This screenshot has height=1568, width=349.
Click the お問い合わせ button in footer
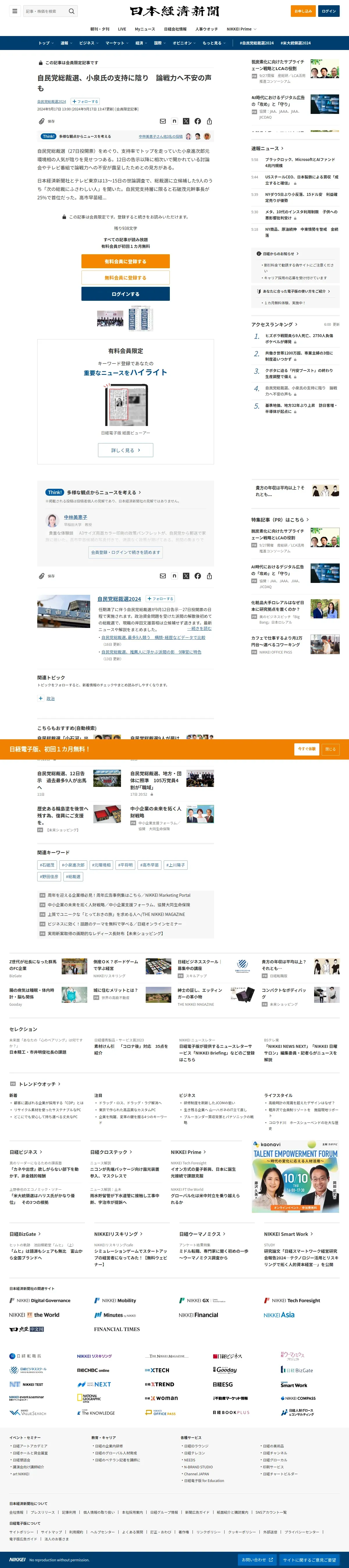pos(257,1560)
